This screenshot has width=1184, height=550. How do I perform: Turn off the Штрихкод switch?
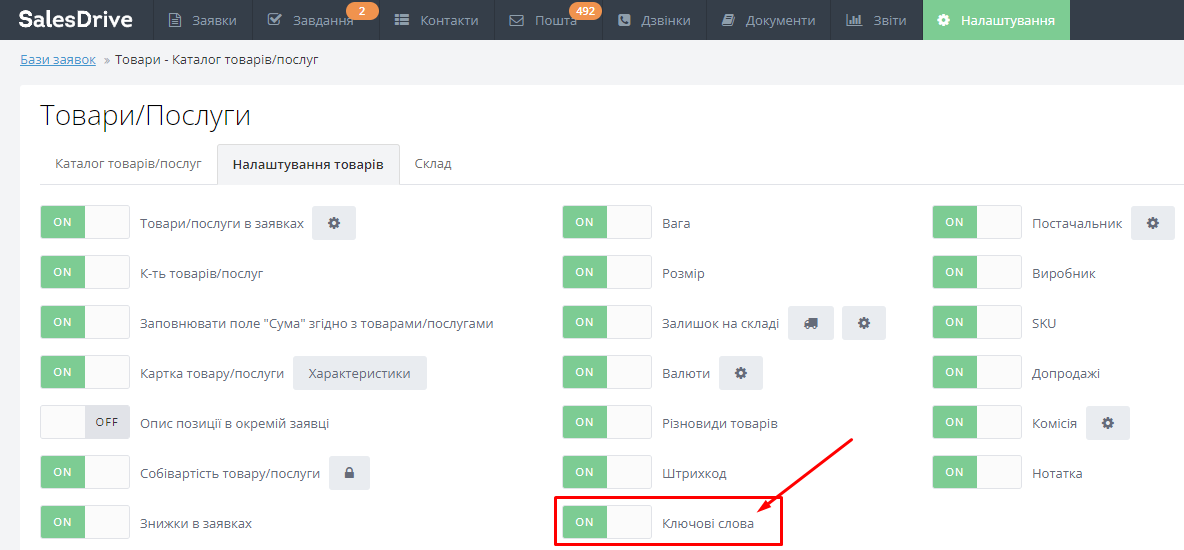(607, 472)
